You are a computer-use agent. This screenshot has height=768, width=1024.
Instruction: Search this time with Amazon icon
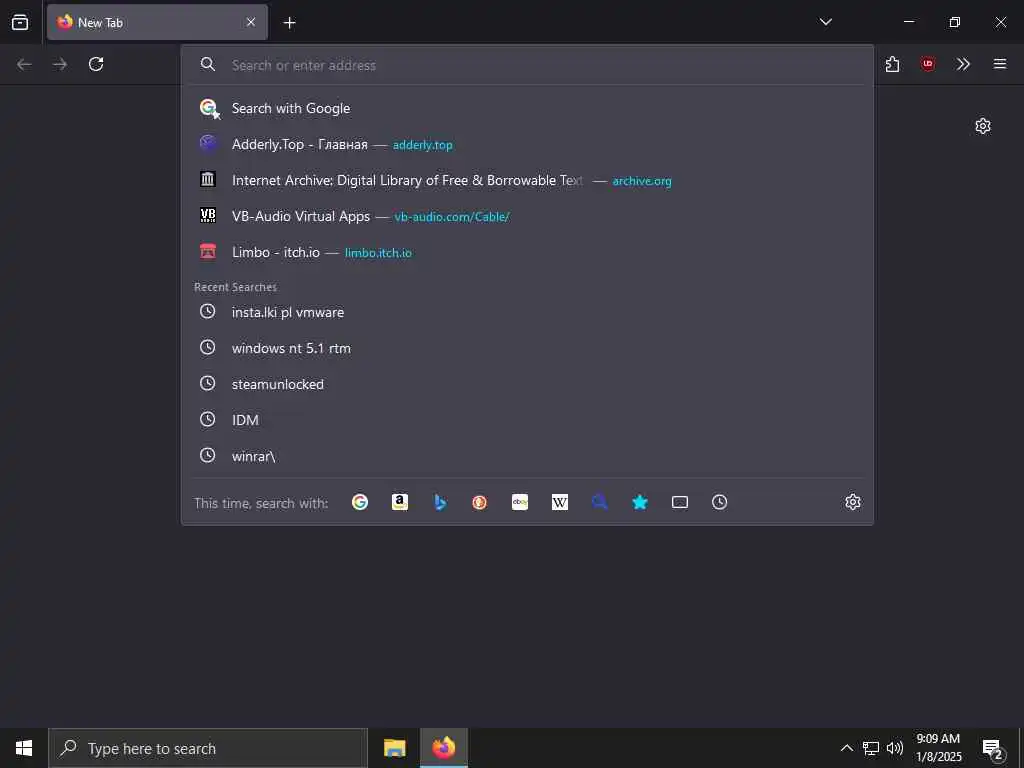pos(400,502)
